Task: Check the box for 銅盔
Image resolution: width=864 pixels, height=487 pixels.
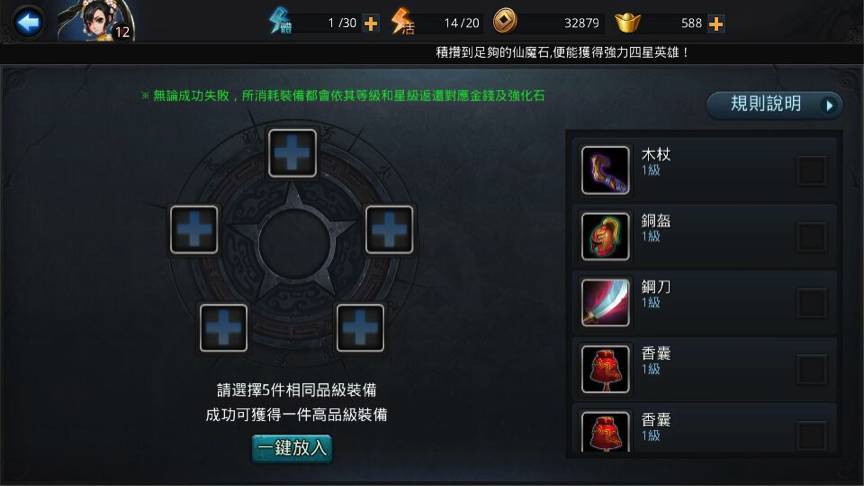Action: point(812,236)
